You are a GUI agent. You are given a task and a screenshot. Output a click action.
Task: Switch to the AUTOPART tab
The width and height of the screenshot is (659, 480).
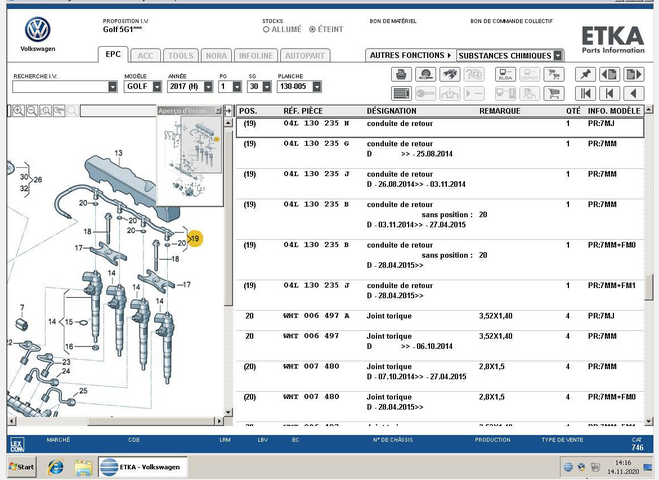pyautogui.click(x=305, y=55)
